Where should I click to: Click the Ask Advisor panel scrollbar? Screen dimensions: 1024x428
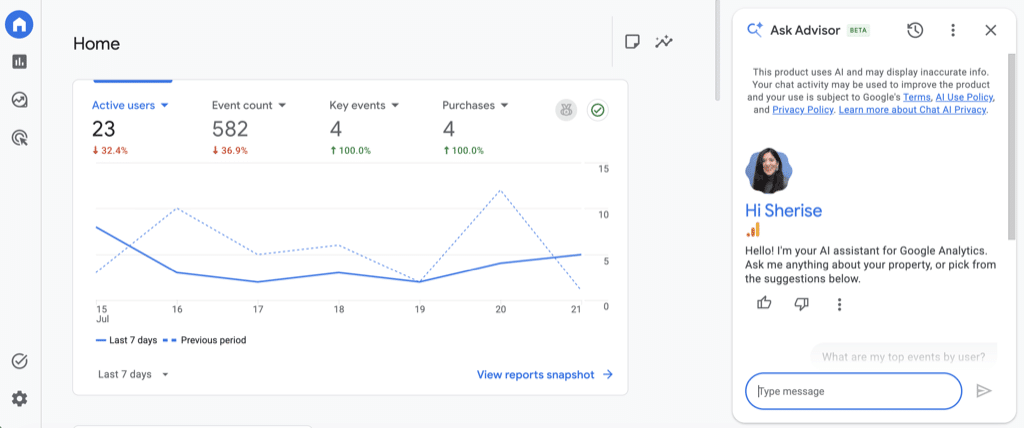1012,147
